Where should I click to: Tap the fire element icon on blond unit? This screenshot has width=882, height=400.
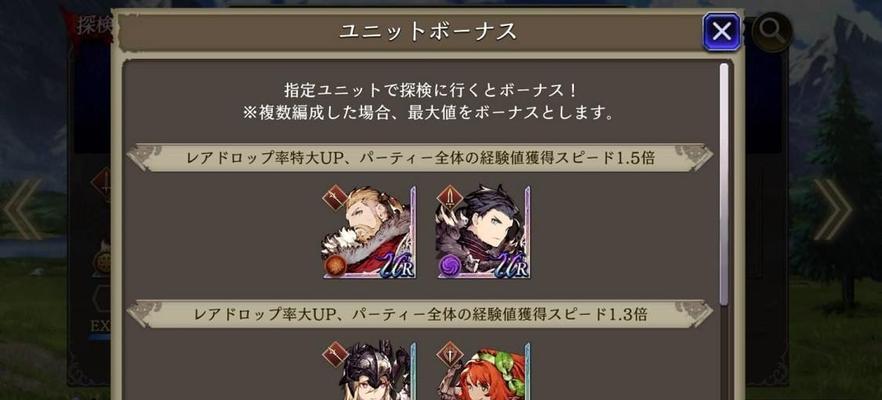click(x=335, y=266)
